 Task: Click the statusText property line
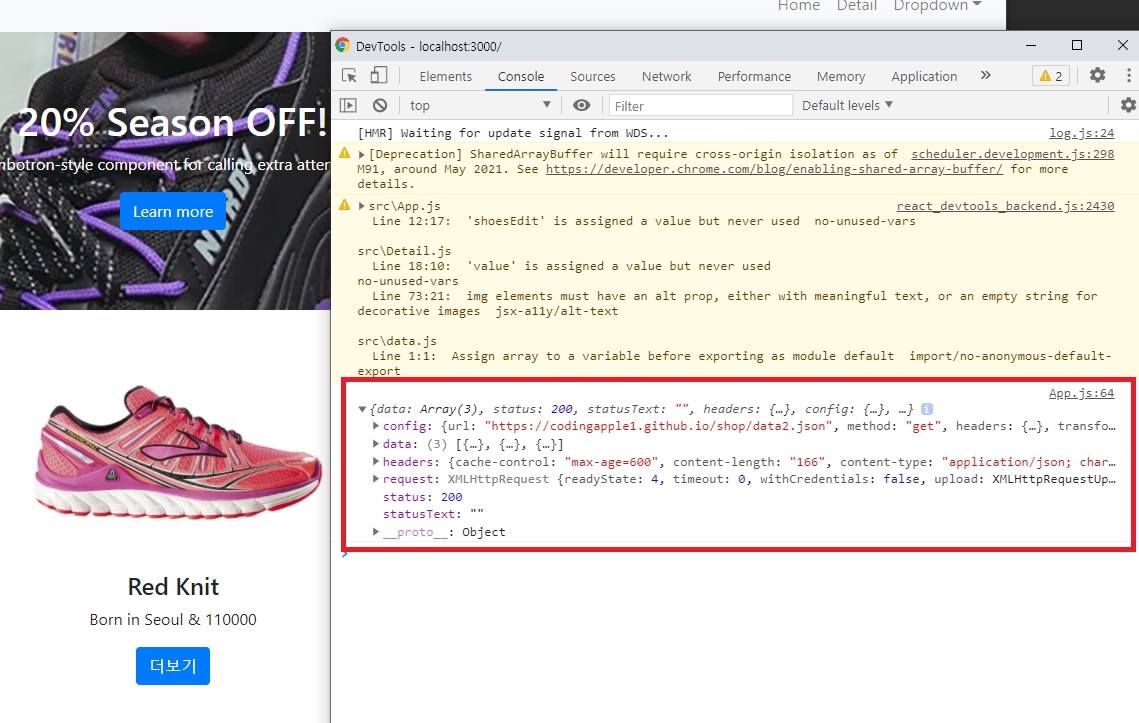click(x=433, y=514)
